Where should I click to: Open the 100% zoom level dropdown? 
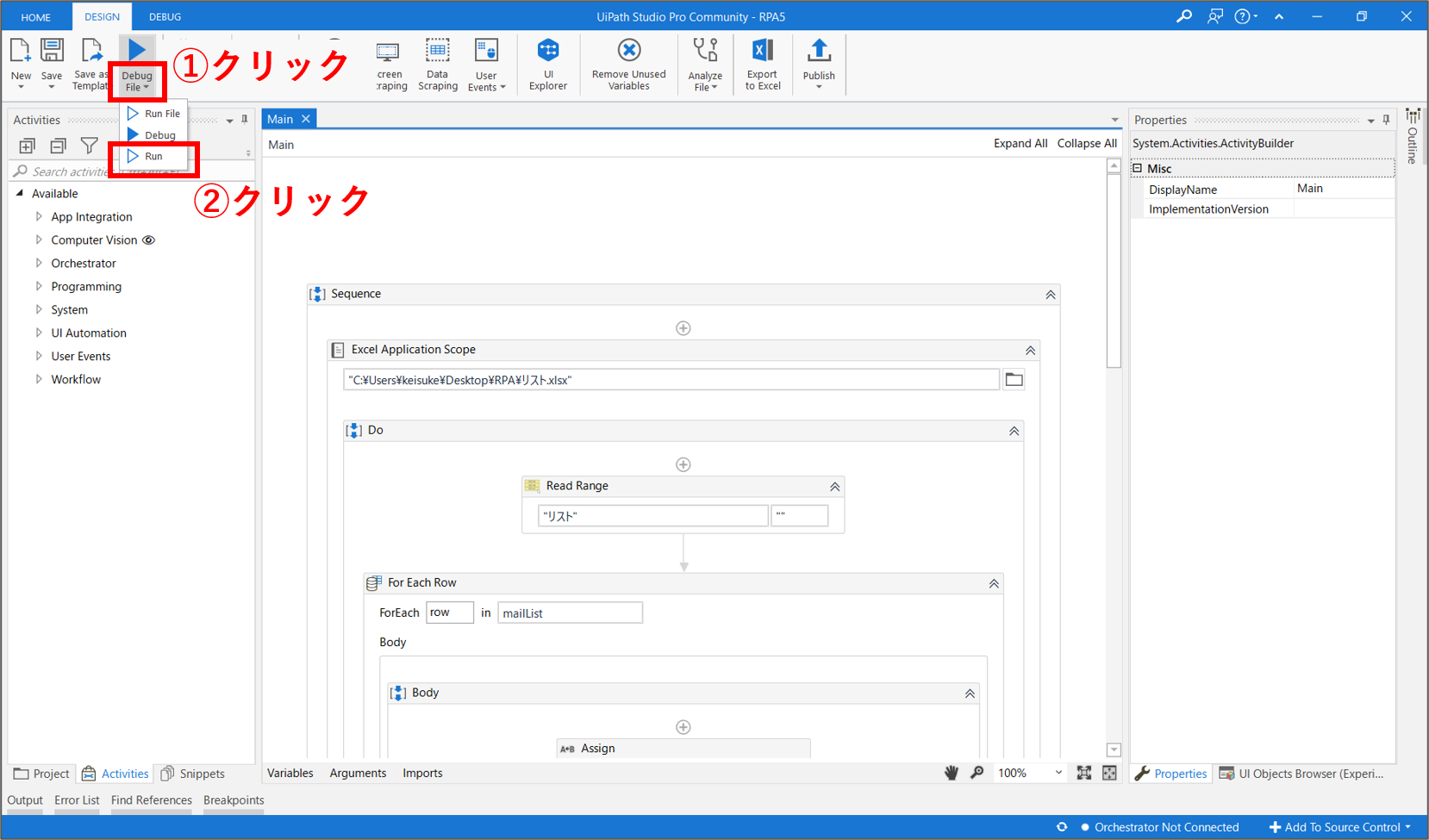pos(1058,773)
